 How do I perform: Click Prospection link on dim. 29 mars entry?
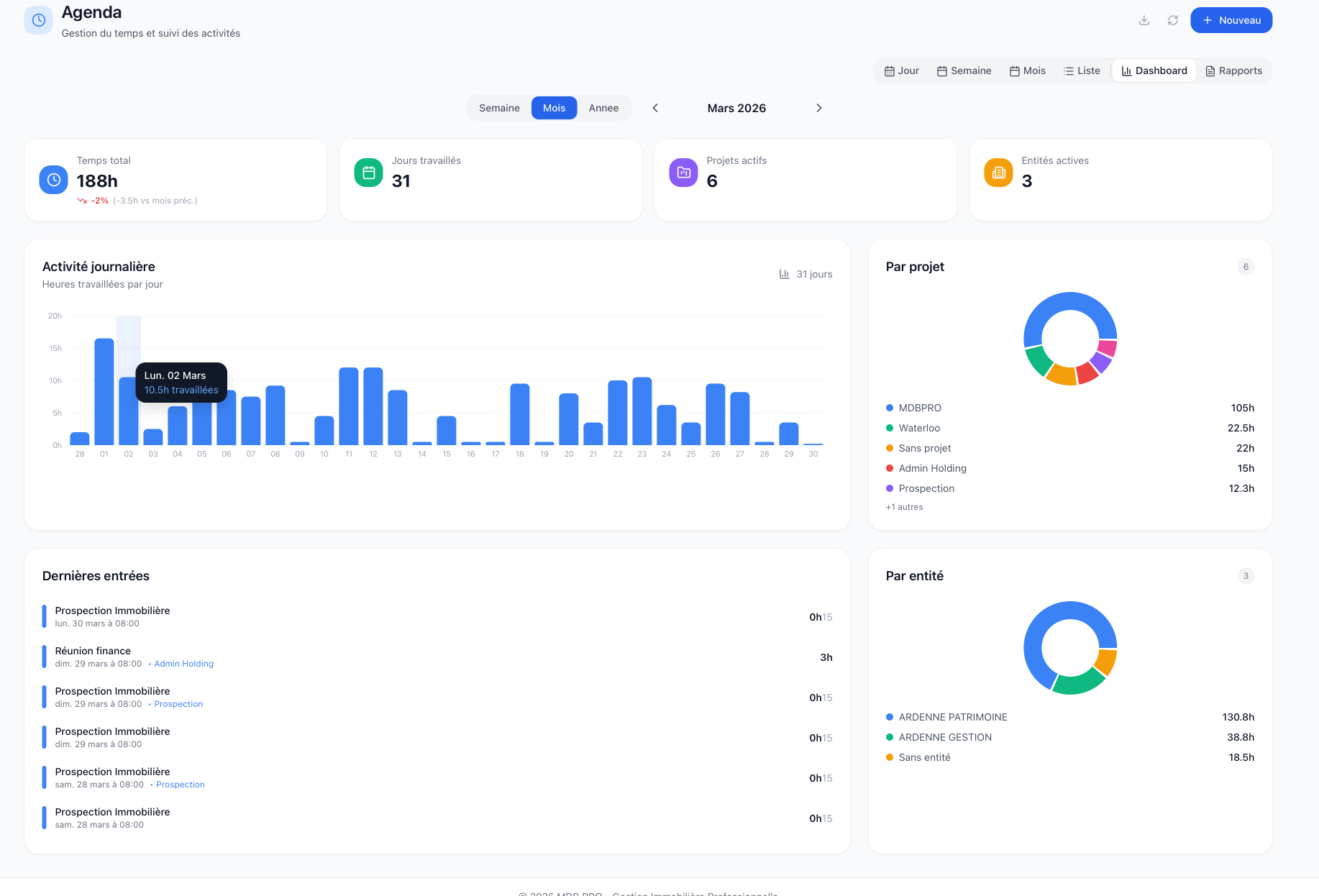[178, 704]
